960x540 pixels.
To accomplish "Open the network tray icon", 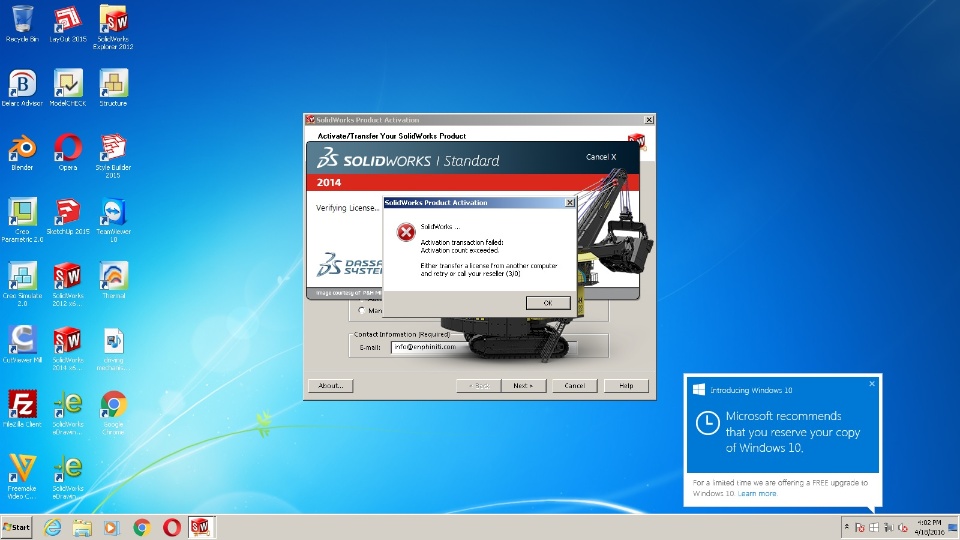I will [888, 528].
